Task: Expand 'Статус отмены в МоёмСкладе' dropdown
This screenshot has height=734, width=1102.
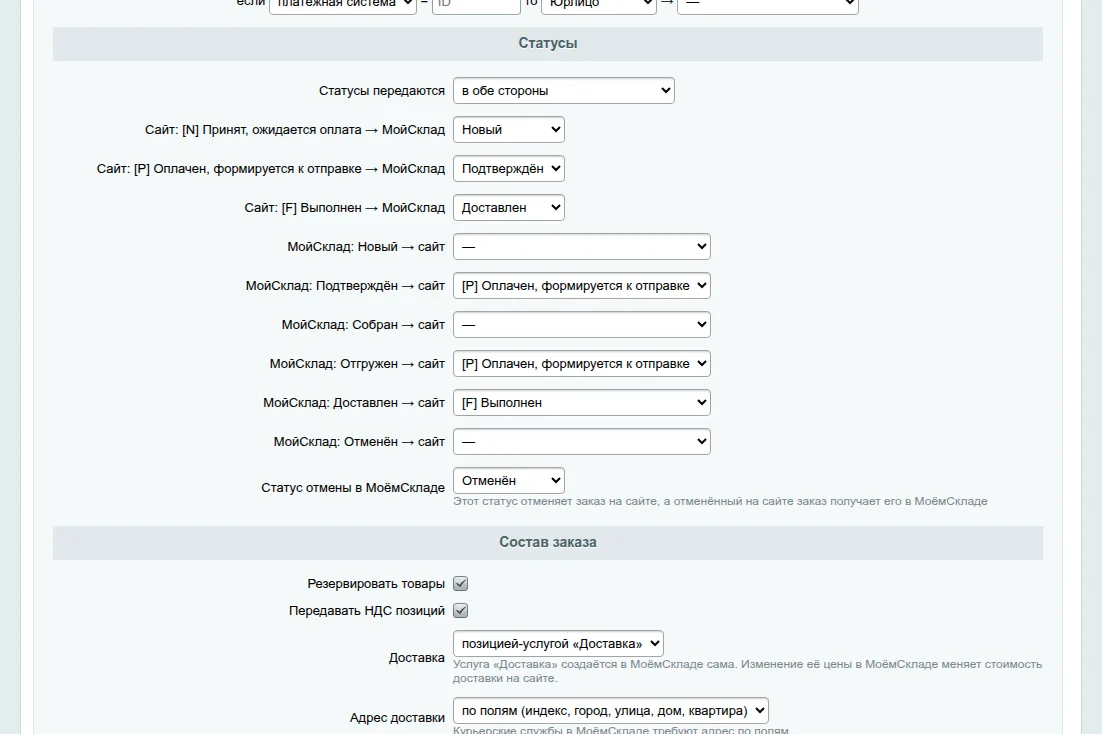Action: point(509,481)
